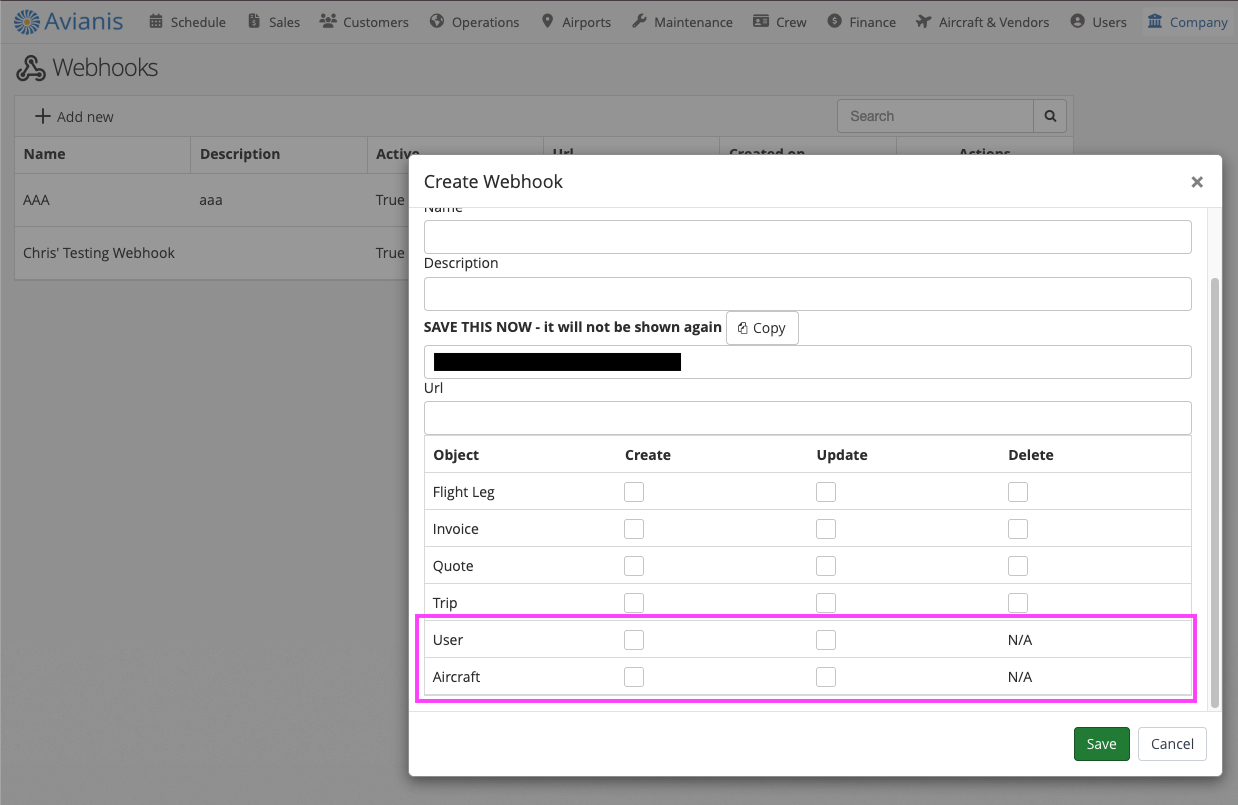Click the search magnifier icon button
This screenshot has height=805, width=1238.
[x=1050, y=116]
